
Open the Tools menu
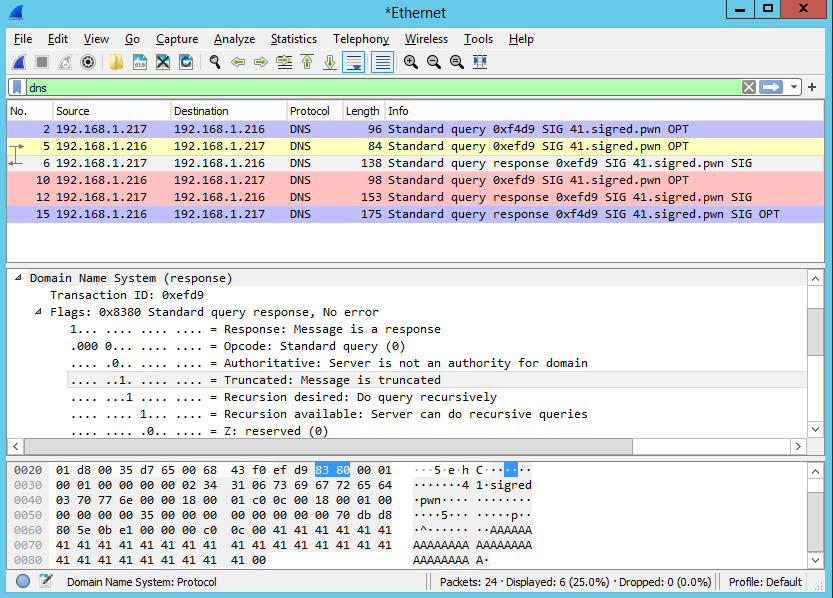pos(478,39)
